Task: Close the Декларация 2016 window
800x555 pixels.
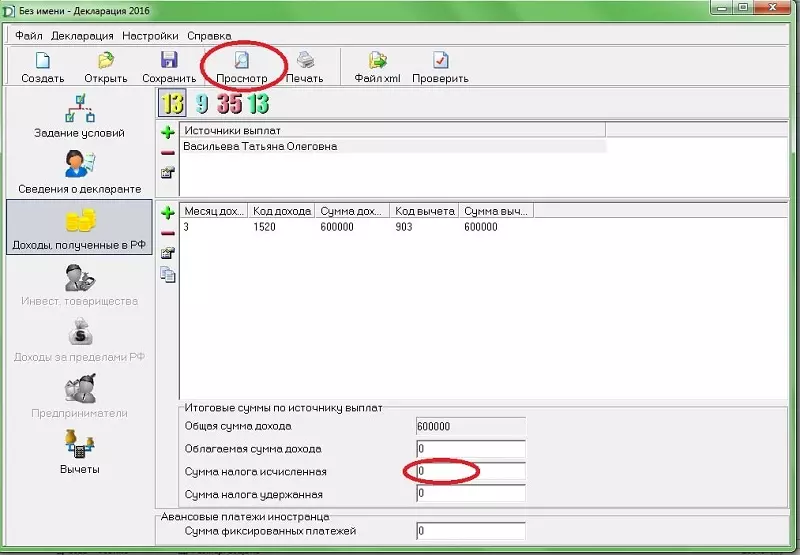Action: point(773,8)
